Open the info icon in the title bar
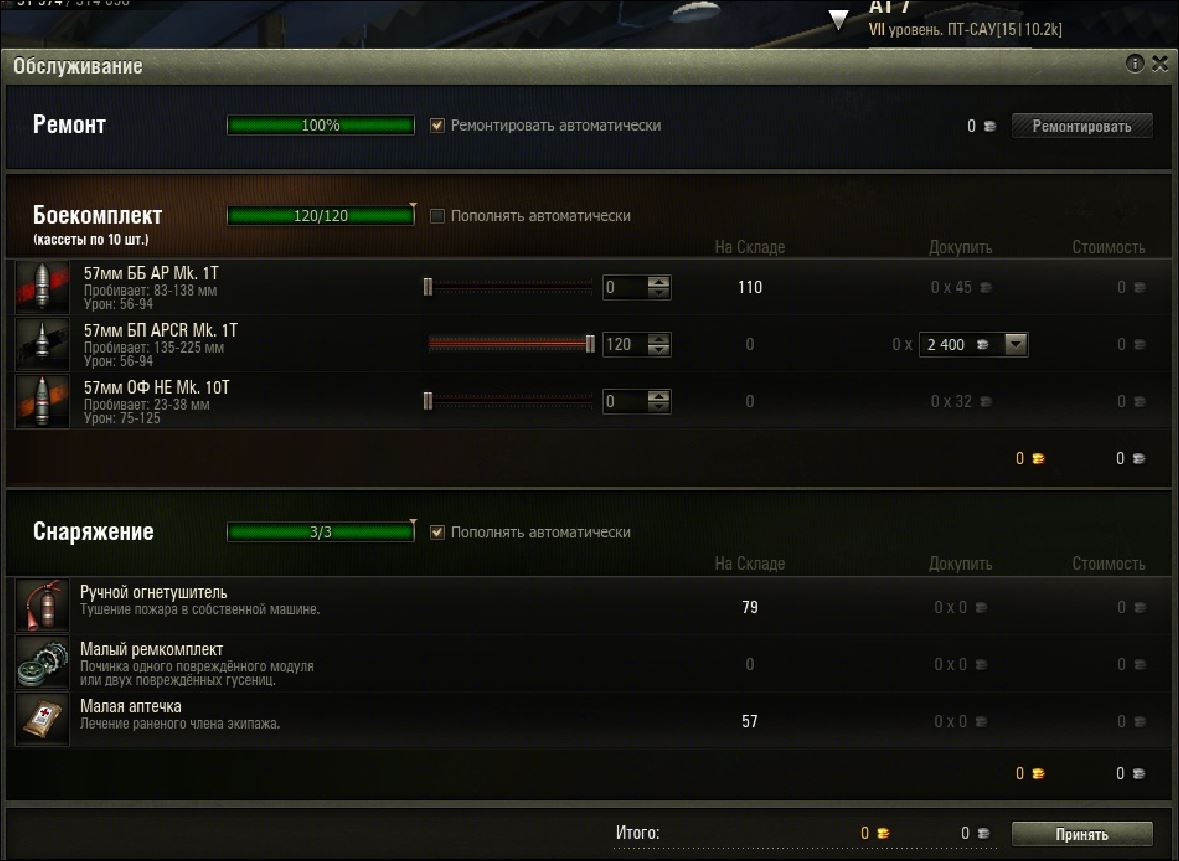The height and width of the screenshot is (861, 1179). point(1135,63)
